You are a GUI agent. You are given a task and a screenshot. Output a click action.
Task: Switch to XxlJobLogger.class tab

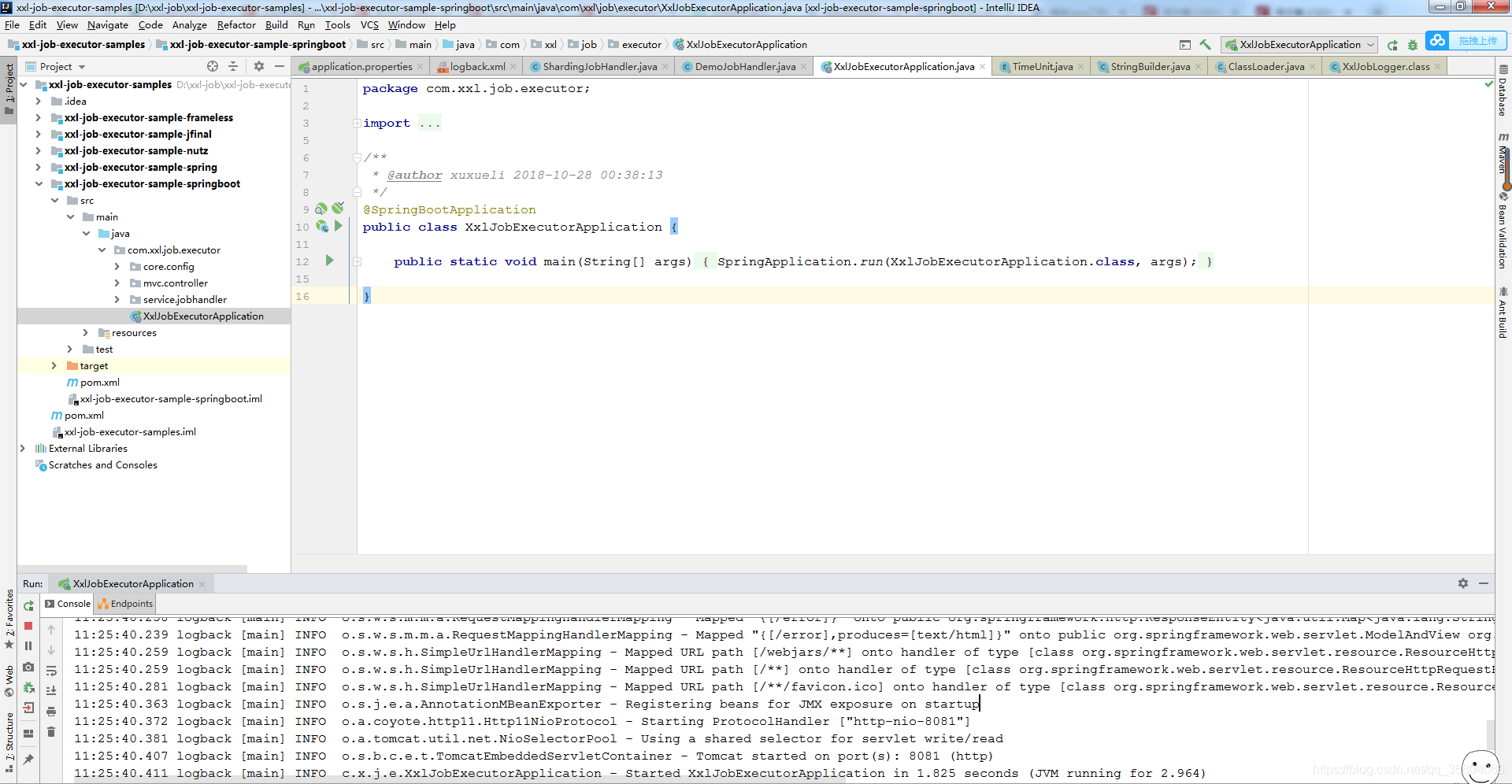(1385, 67)
